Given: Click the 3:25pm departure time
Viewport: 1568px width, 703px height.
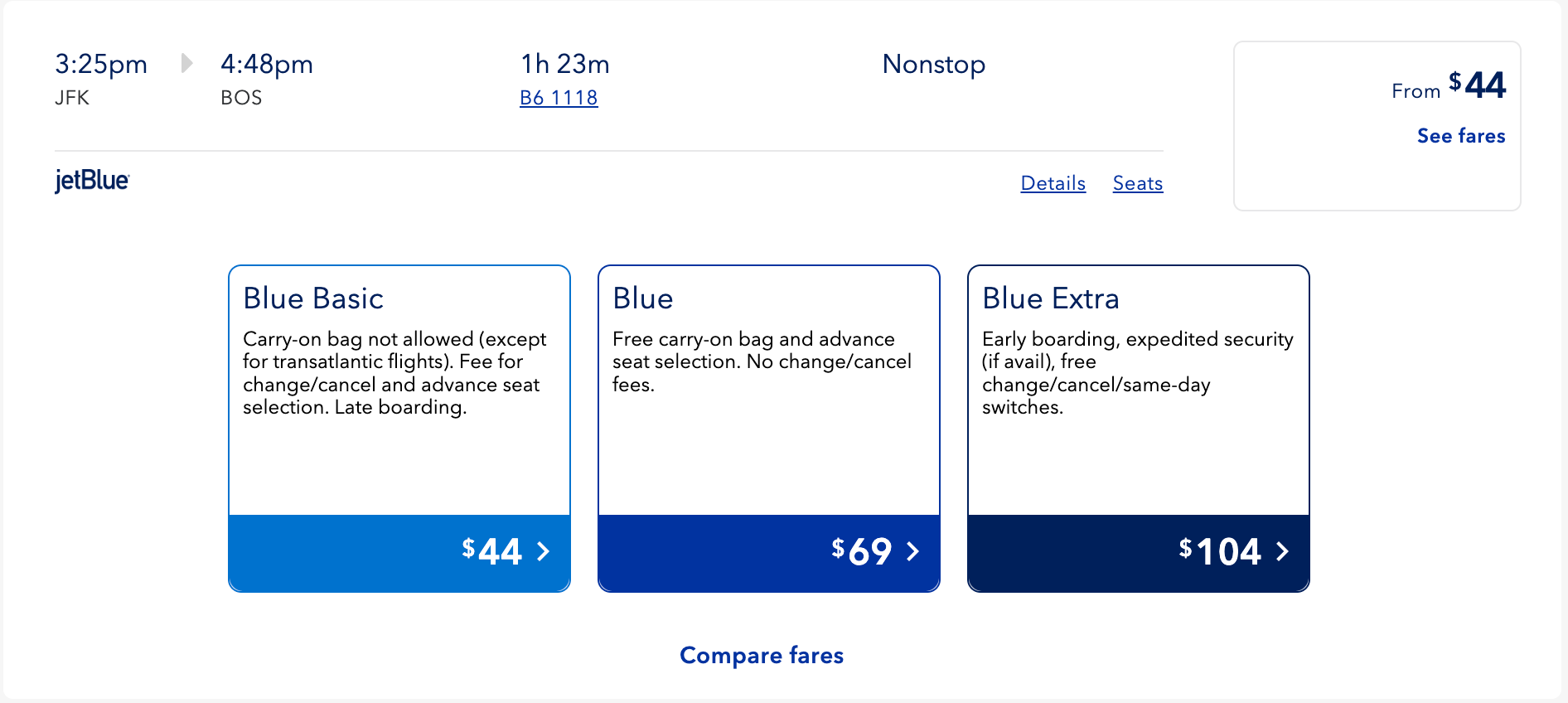Looking at the screenshot, I should click(101, 64).
